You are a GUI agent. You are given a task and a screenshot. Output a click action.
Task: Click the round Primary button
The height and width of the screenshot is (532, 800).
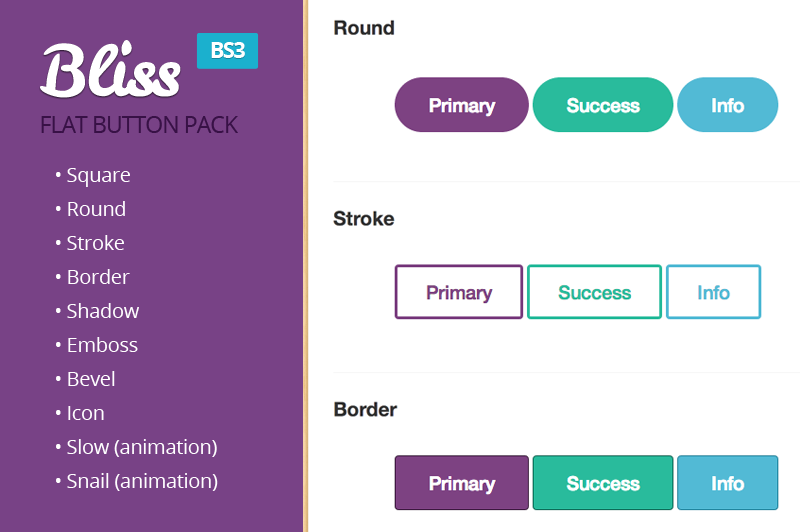pos(461,105)
